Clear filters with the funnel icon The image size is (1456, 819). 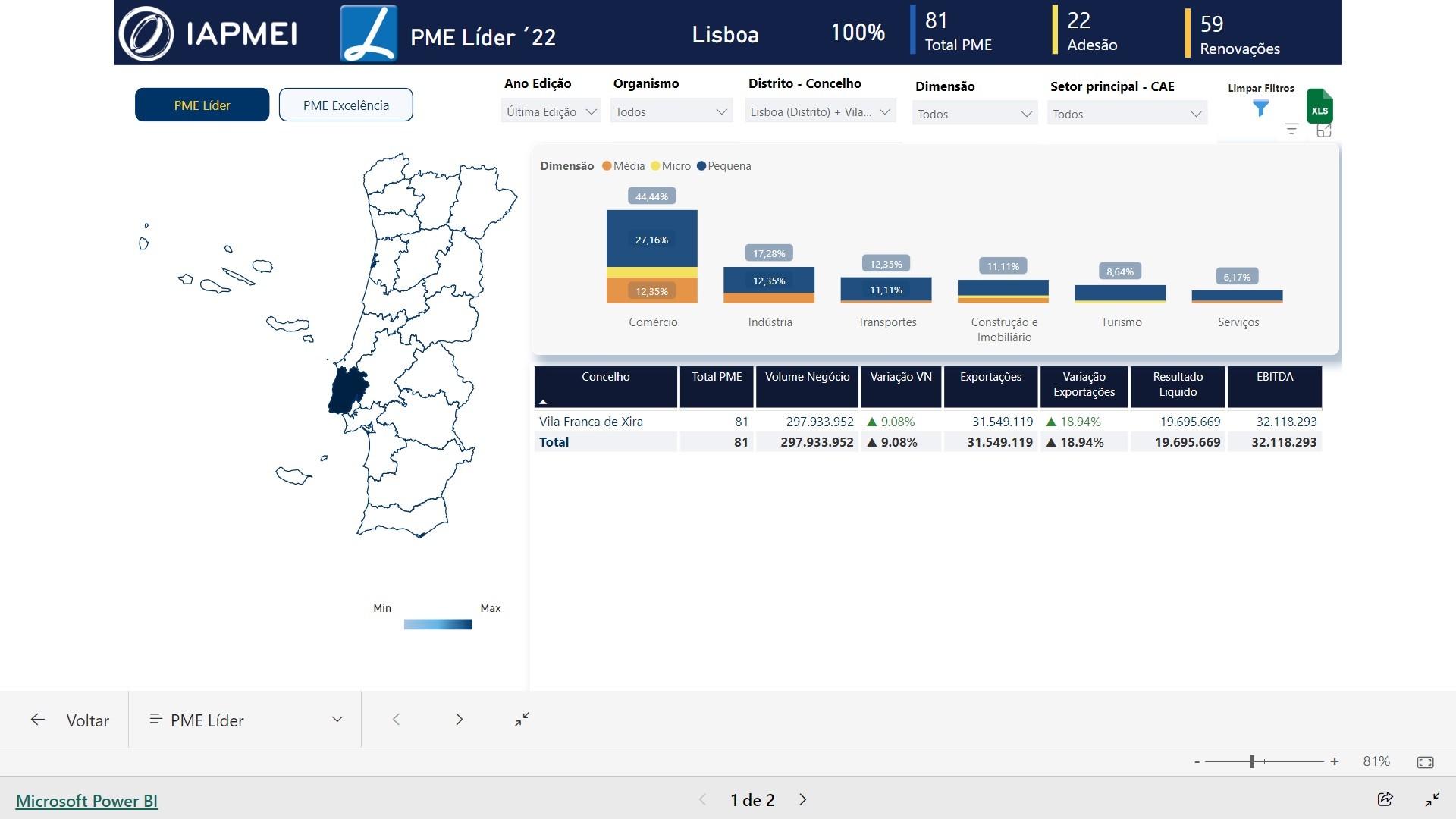tap(1260, 108)
